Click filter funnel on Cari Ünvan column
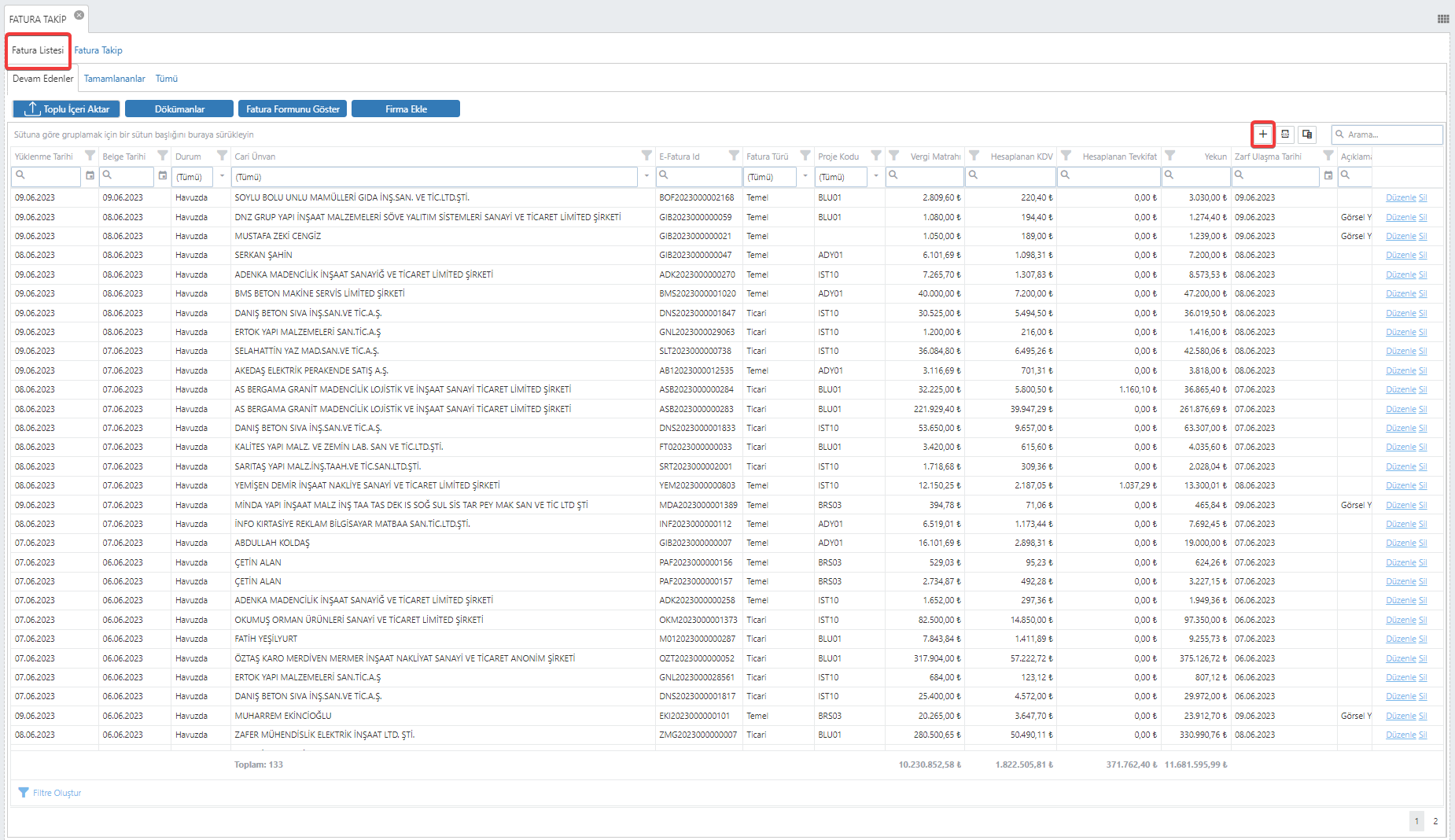This screenshot has height=840, width=1455. pos(646,156)
